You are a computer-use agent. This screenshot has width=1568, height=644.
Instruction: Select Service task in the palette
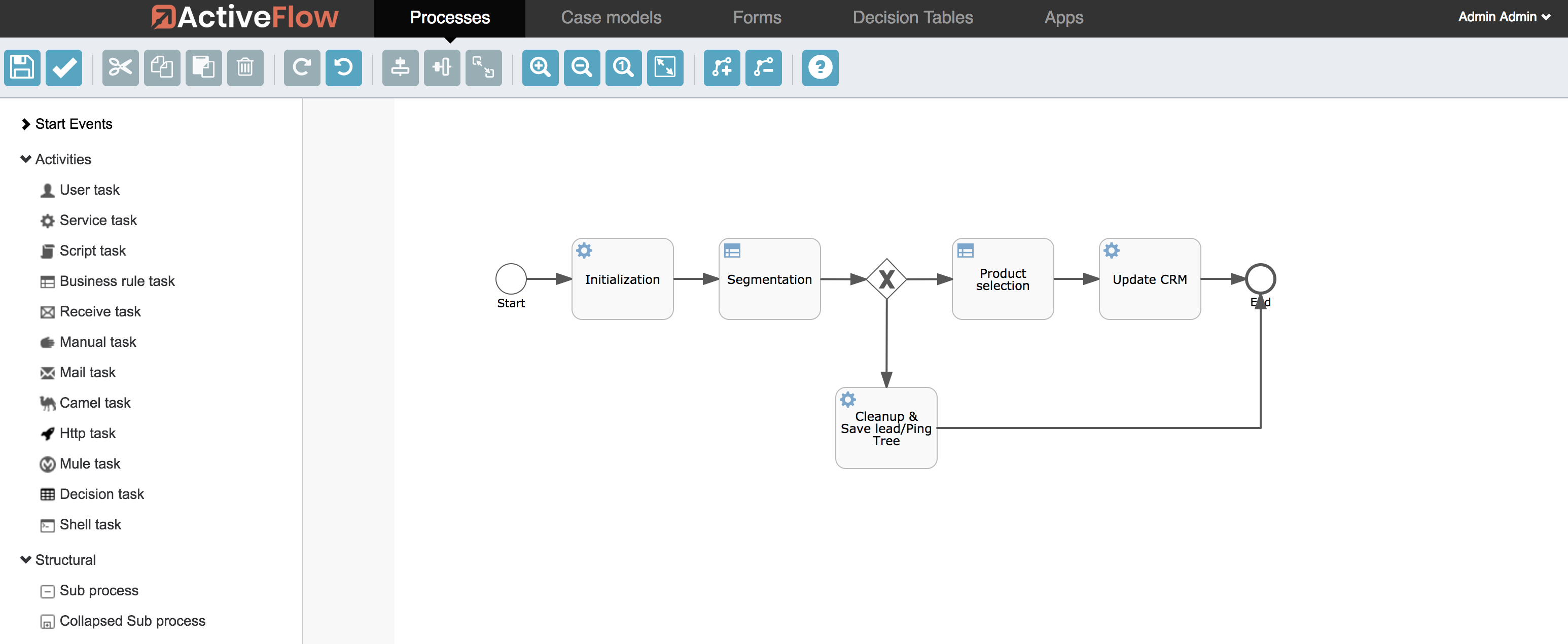(x=97, y=221)
